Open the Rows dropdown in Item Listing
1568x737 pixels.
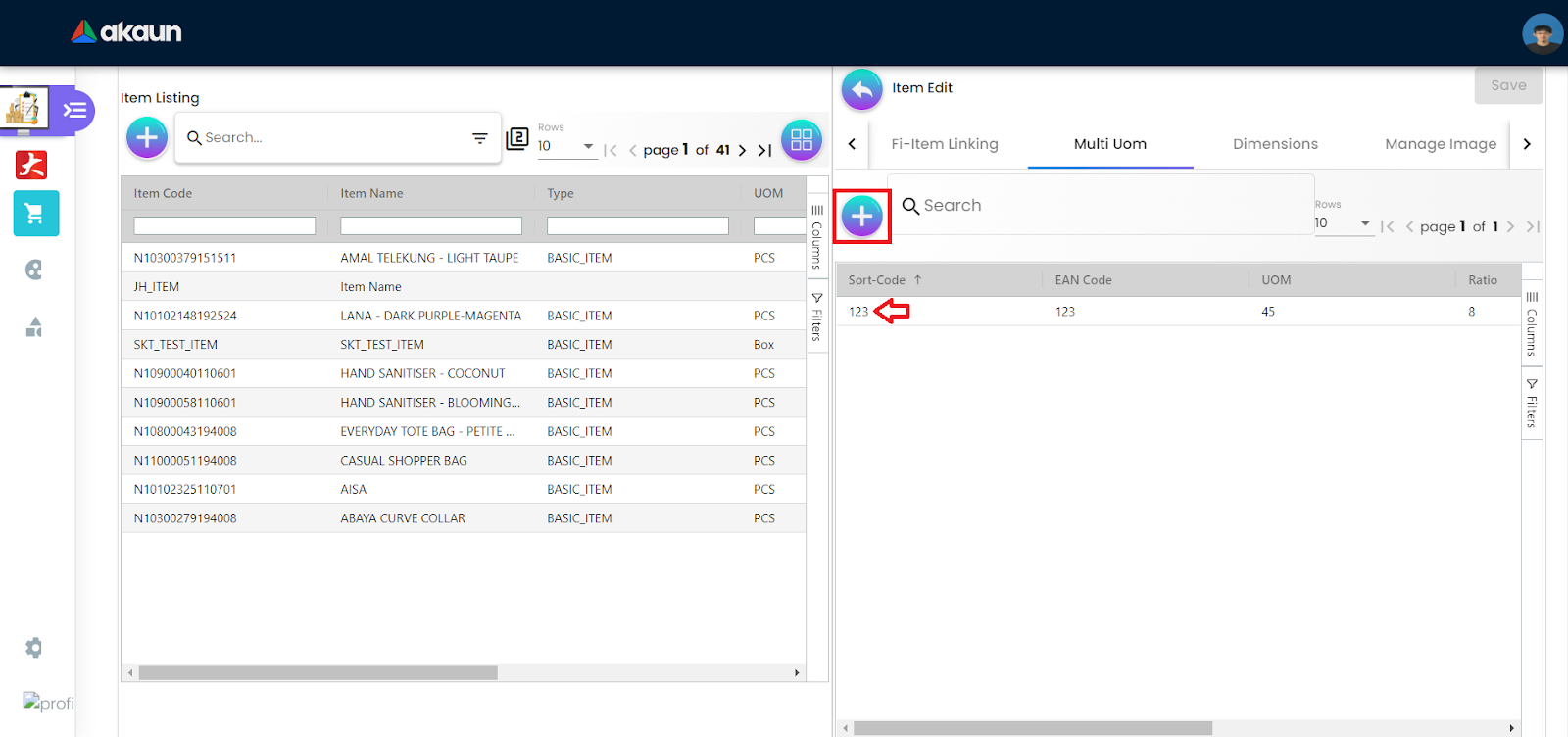pyautogui.click(x=566, y=146)
